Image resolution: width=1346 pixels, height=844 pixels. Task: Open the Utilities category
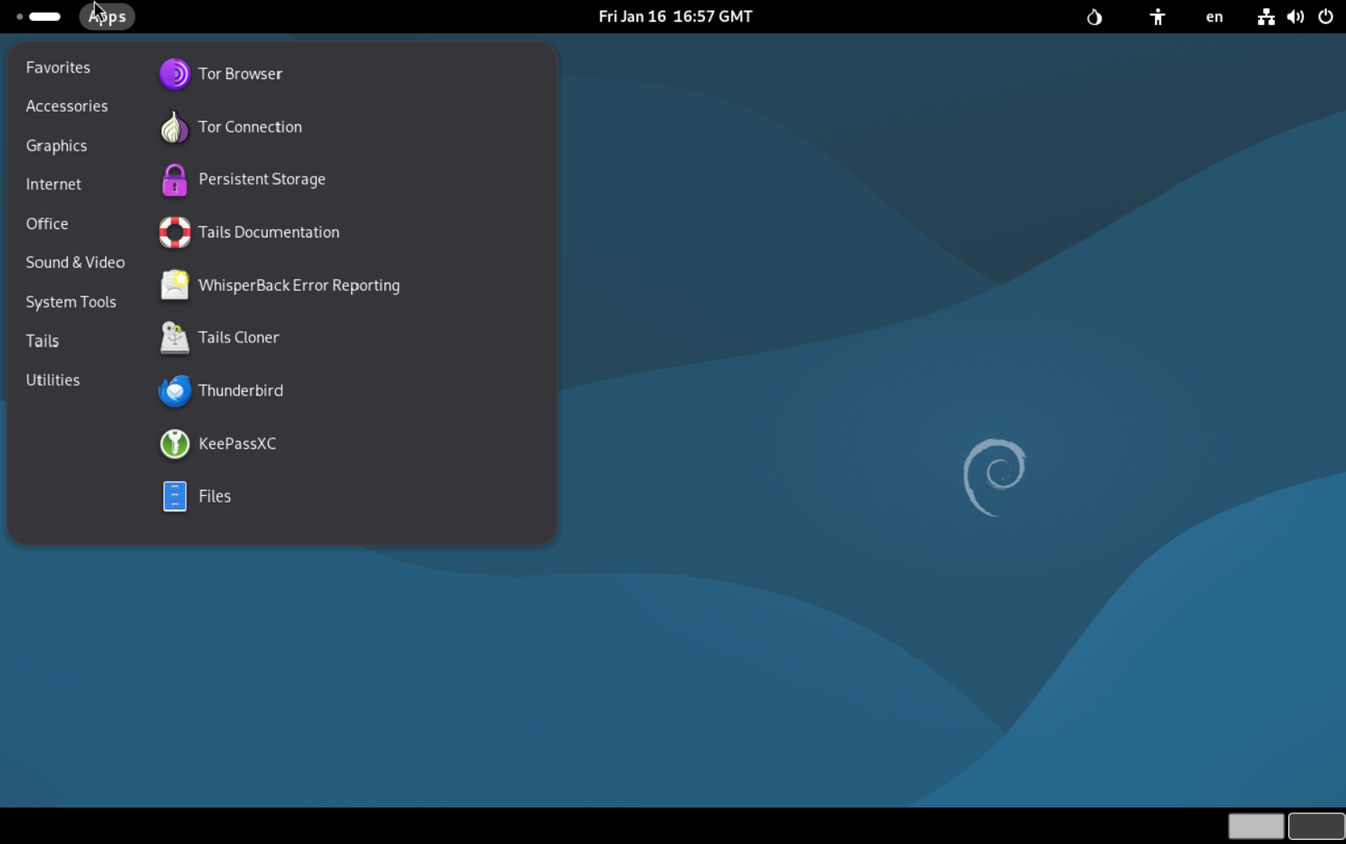click(x=53, y=380)
